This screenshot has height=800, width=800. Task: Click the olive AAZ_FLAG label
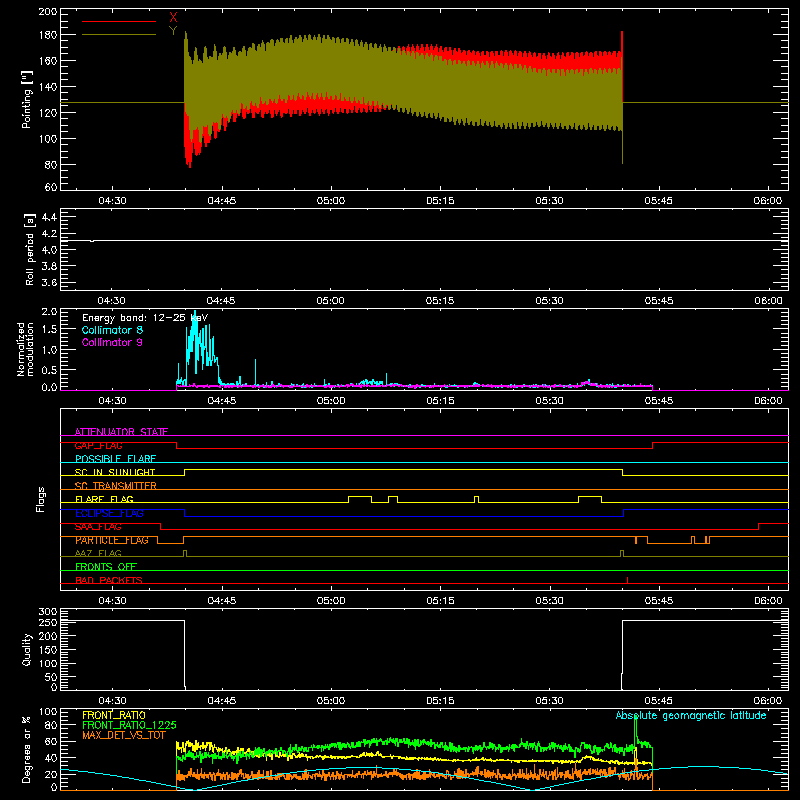[x=98, y=553]
